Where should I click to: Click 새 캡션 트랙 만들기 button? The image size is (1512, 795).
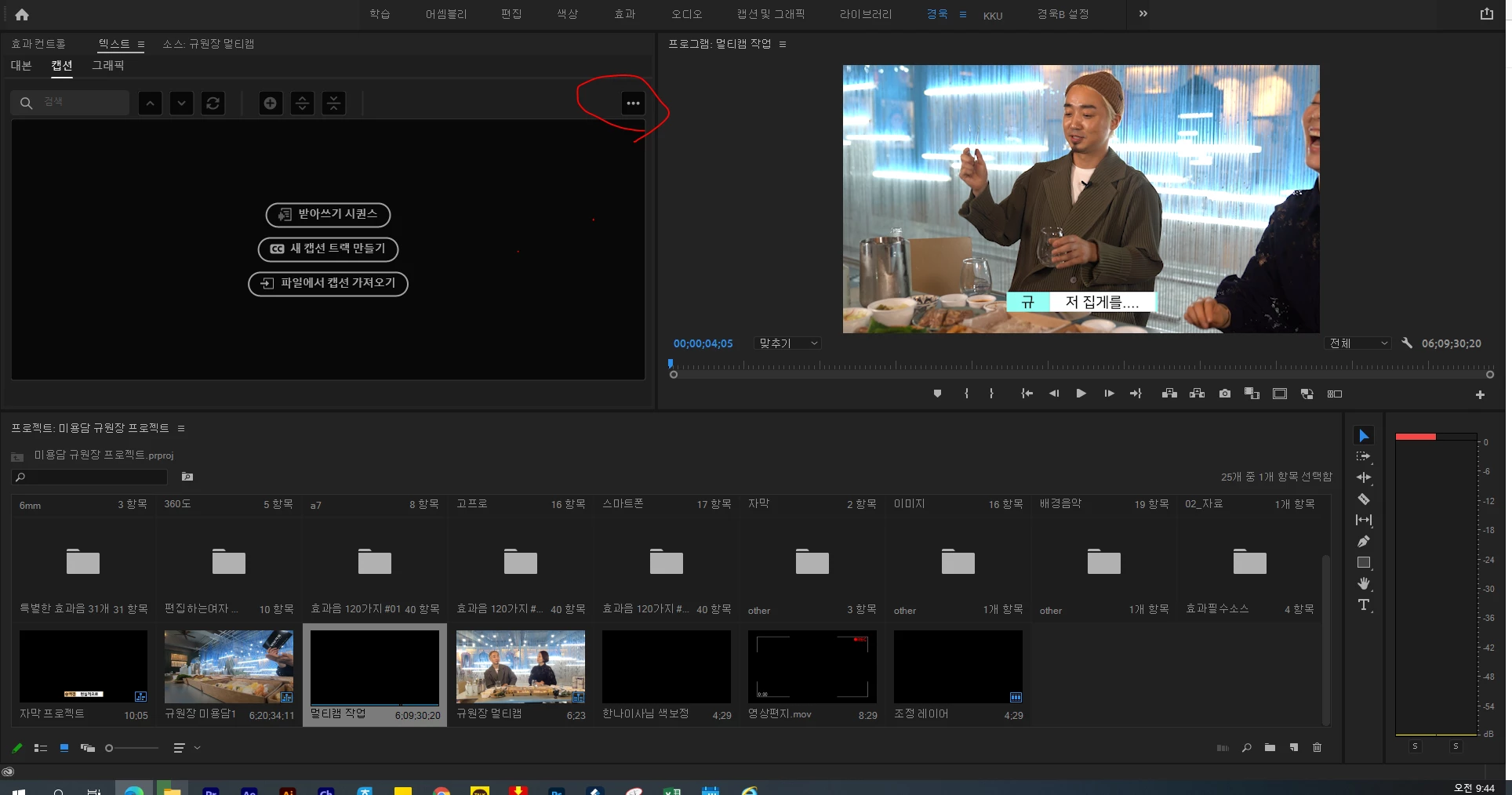pos(328,249)
